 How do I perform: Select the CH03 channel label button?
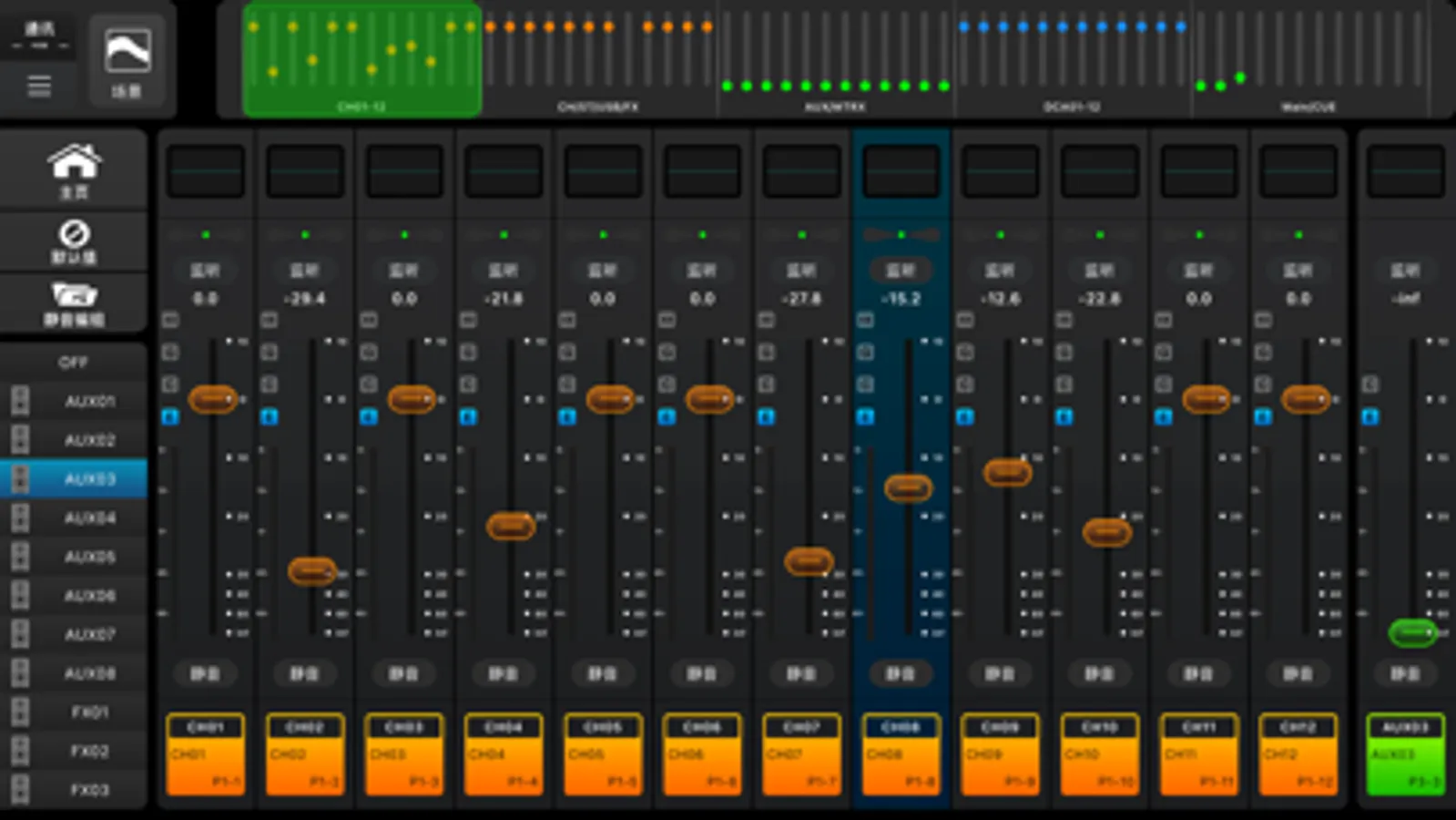pos(404,754)
